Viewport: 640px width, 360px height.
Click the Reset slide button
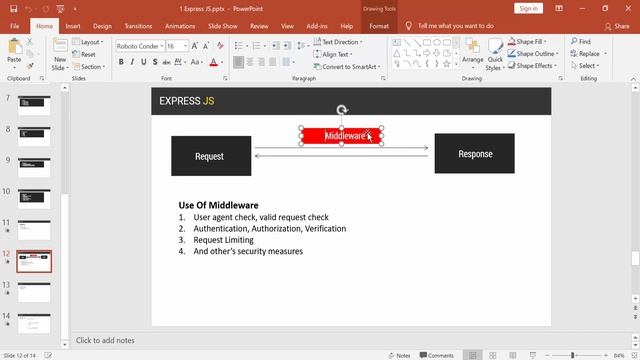click(84, 54)
